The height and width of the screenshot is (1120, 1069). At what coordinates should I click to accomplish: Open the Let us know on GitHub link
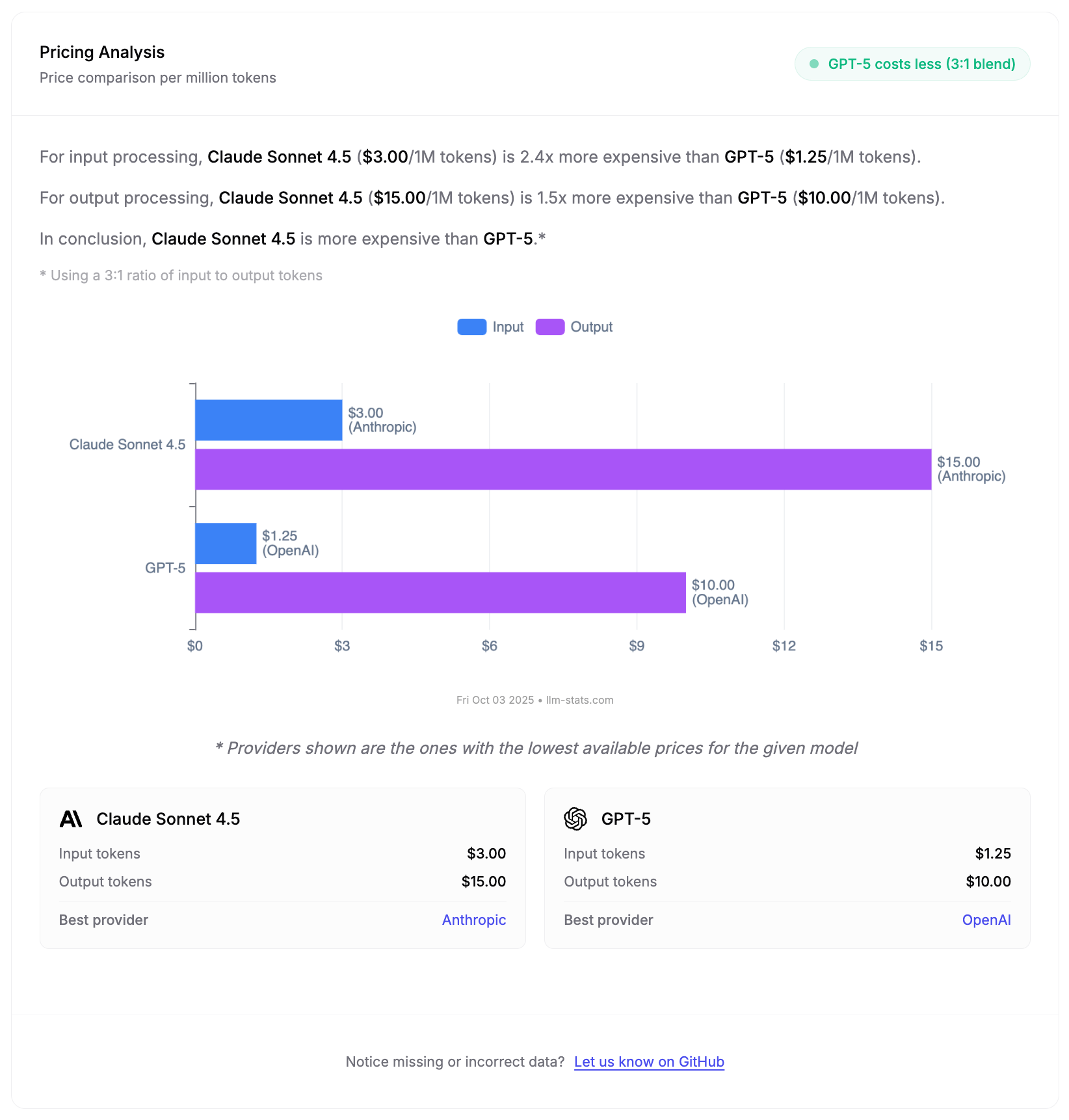648,1061
